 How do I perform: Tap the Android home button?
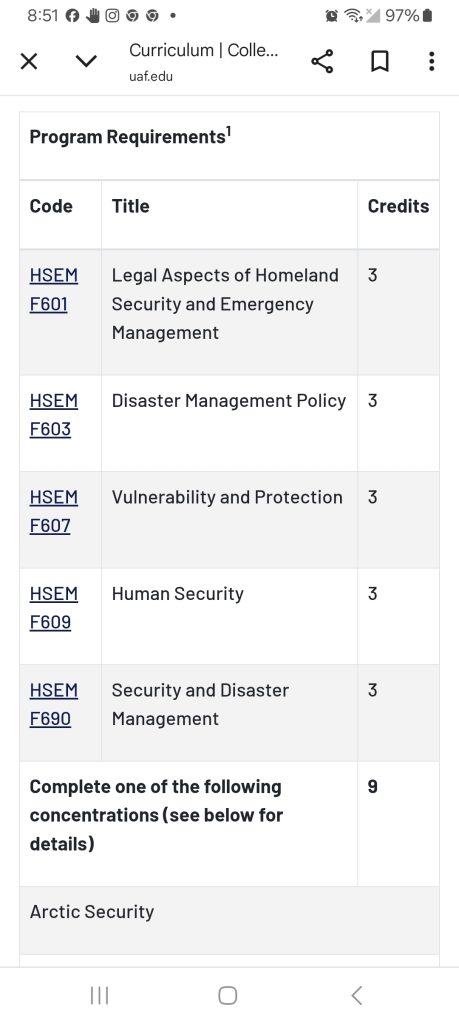227,995
